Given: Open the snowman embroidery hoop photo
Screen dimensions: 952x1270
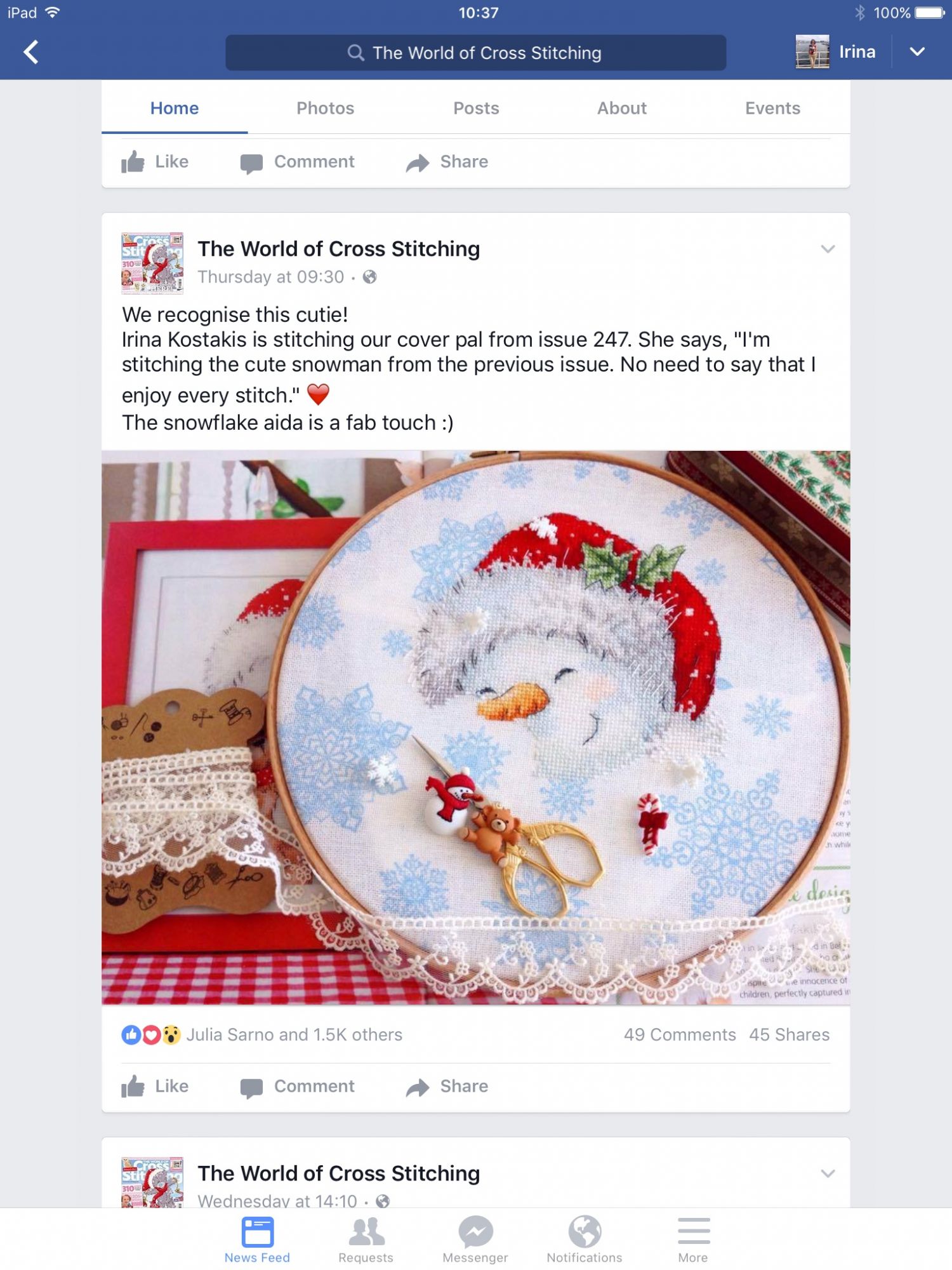Looking at the screenshot, I should click(x=475, y=728).
